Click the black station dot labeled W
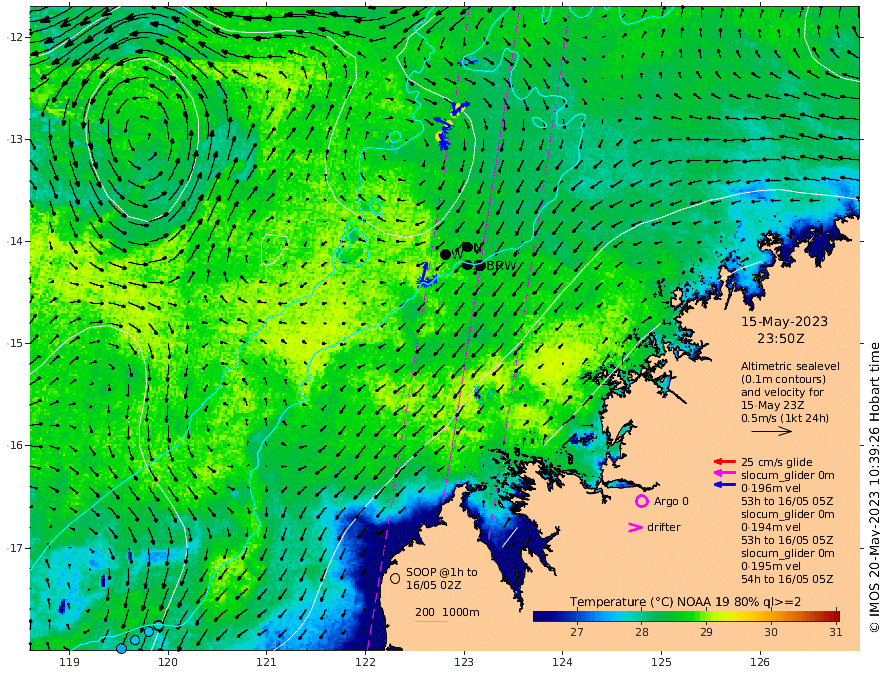880x680 pixels. (446, 254)
